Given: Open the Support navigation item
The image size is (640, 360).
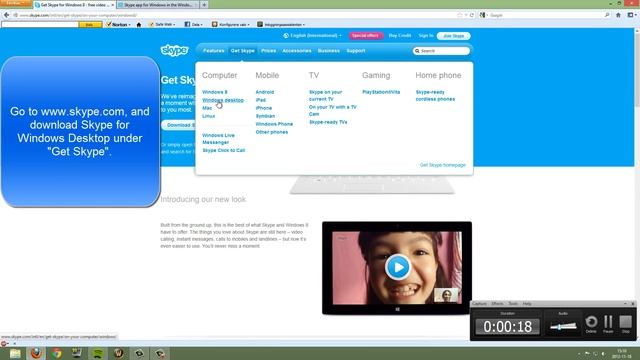Looking at the screenshot, I should pyautogui.click(x=356, y=51).
